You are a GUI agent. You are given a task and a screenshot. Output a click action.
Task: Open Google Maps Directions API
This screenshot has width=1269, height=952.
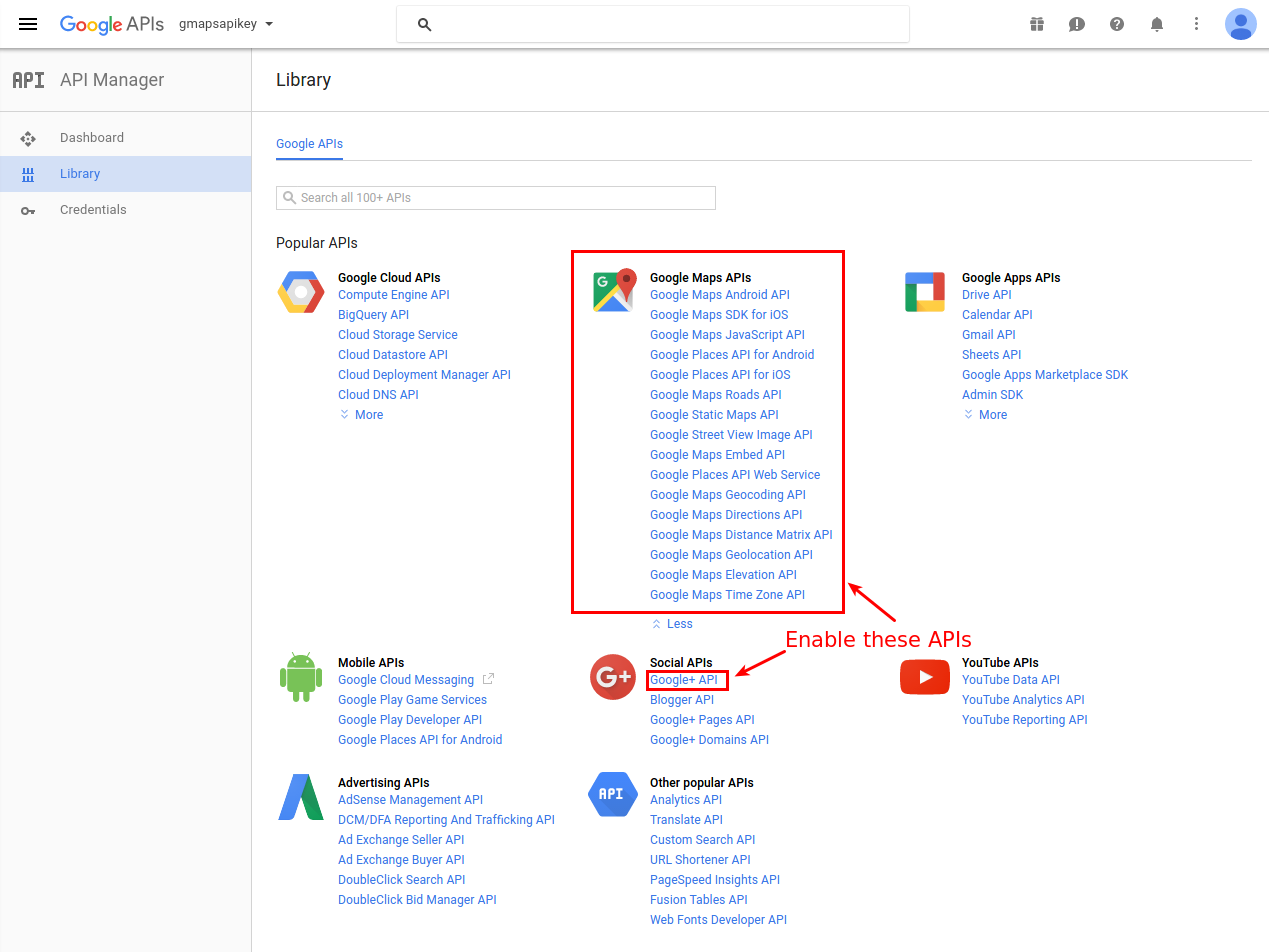click(x=726, y=515)
